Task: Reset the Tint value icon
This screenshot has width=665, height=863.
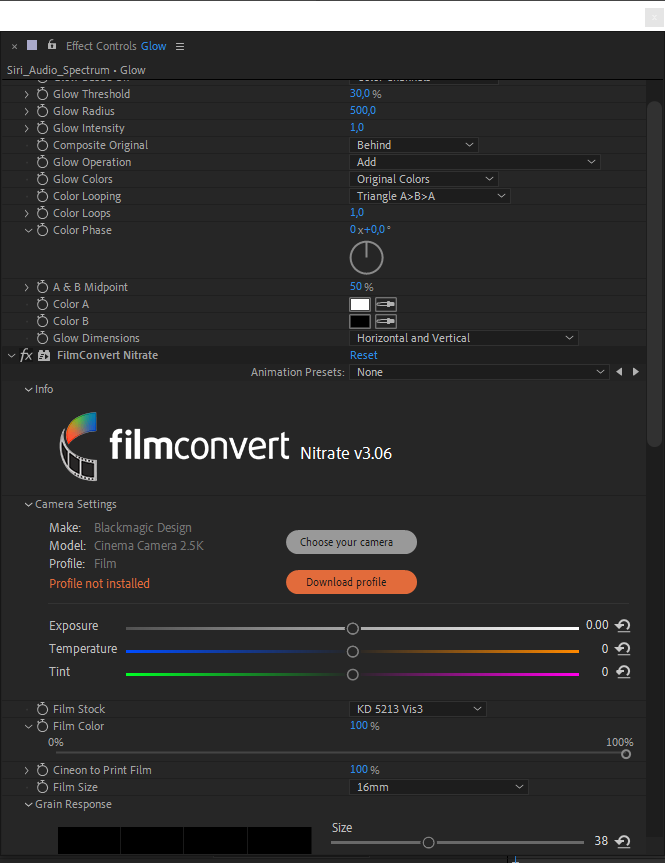Action: point(623,671)
